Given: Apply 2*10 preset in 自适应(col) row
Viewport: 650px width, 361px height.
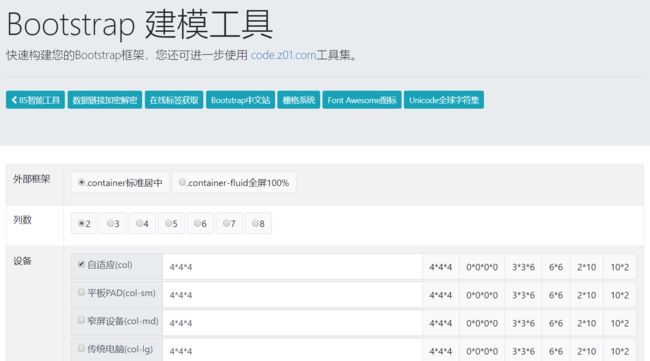Looking at the screenshot, I should click(587, 267).
